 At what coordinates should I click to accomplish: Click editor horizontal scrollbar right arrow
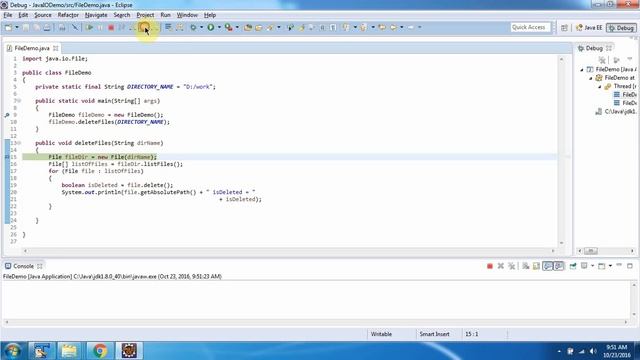553,251
